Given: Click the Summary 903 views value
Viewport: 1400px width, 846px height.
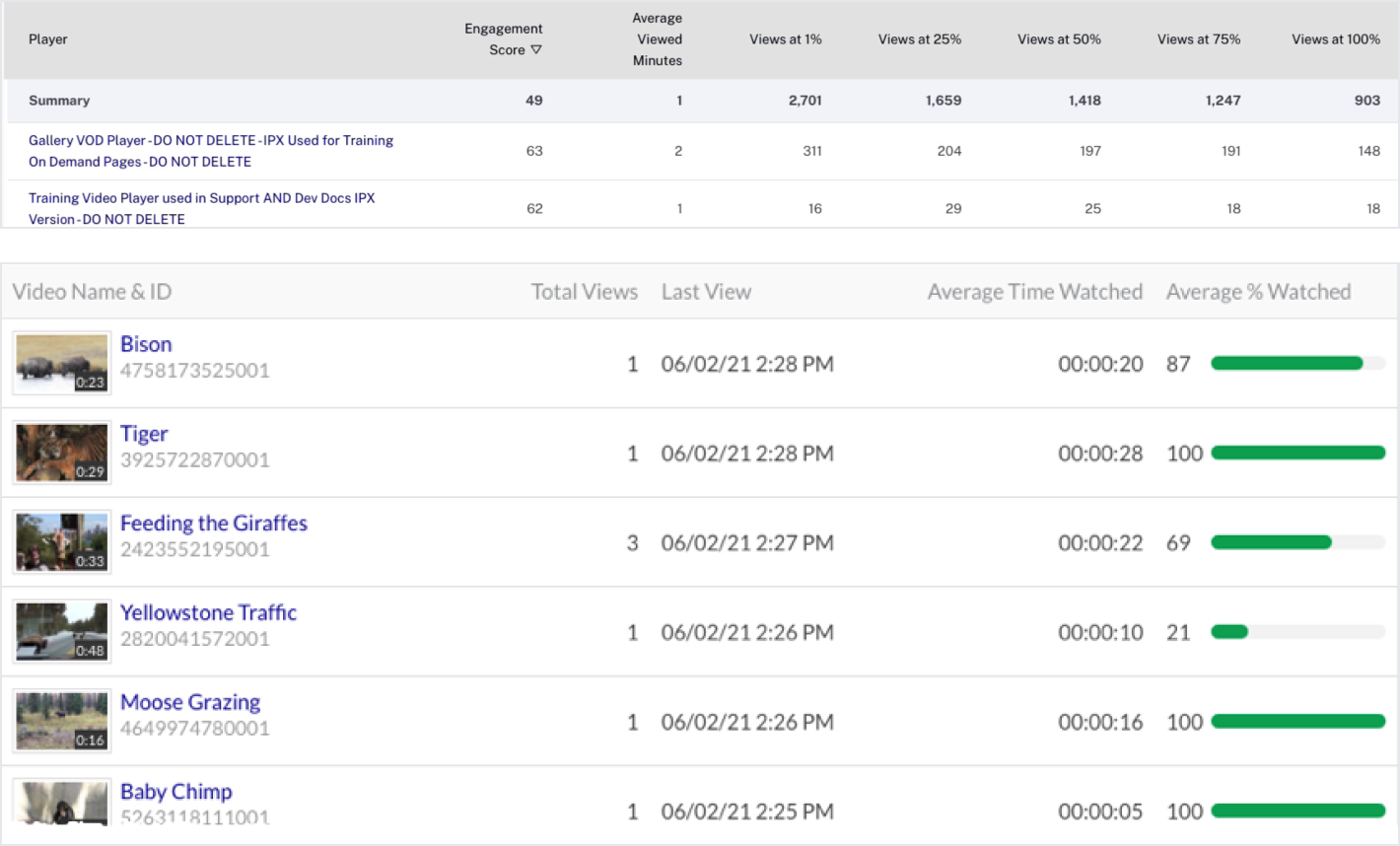Looking at the screenshot, I should [1367, 101].
